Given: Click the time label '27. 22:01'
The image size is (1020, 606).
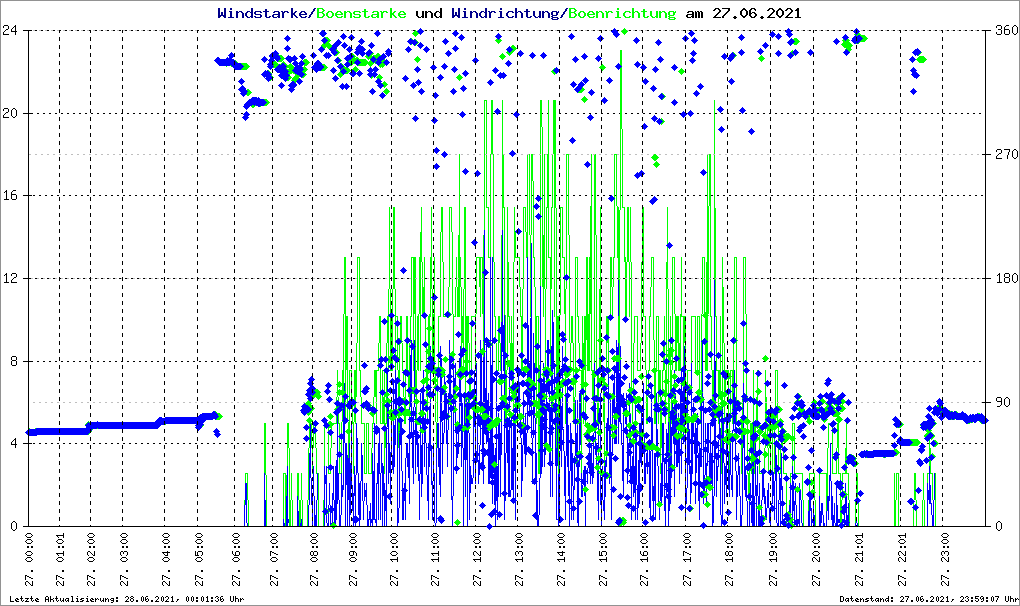Looking at the screenshot, I should tap(902, 559).
